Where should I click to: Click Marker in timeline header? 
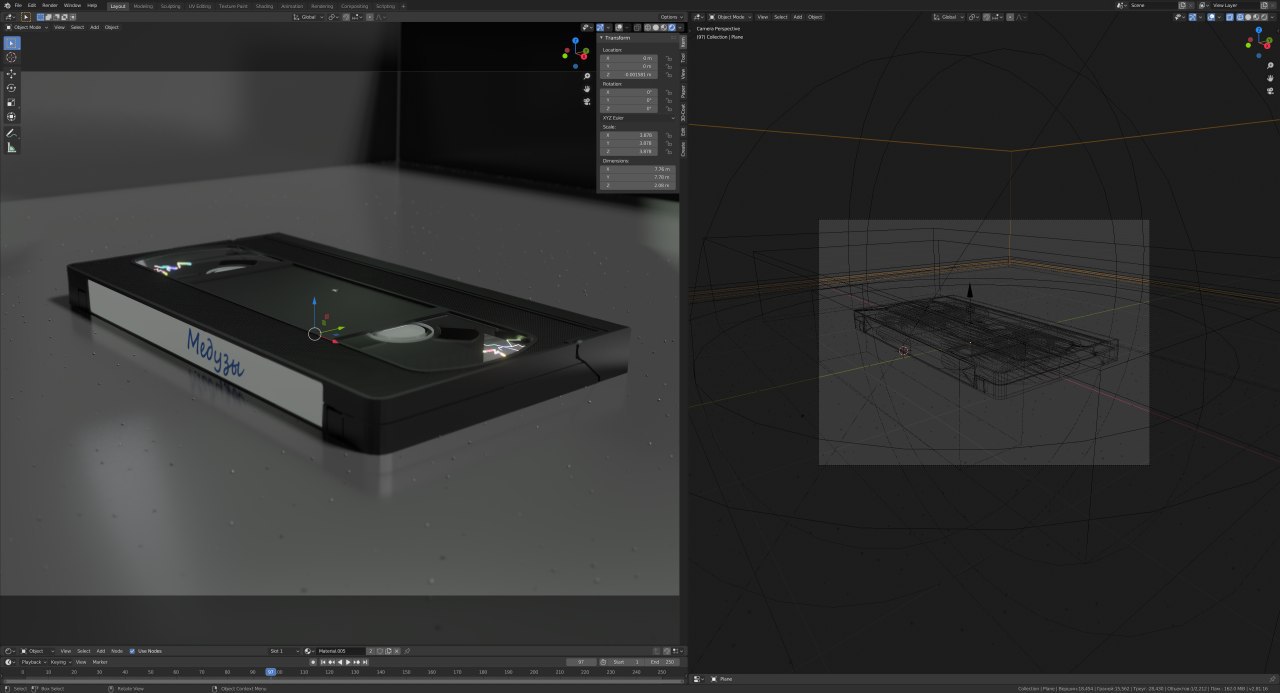[x=100, y=662]
